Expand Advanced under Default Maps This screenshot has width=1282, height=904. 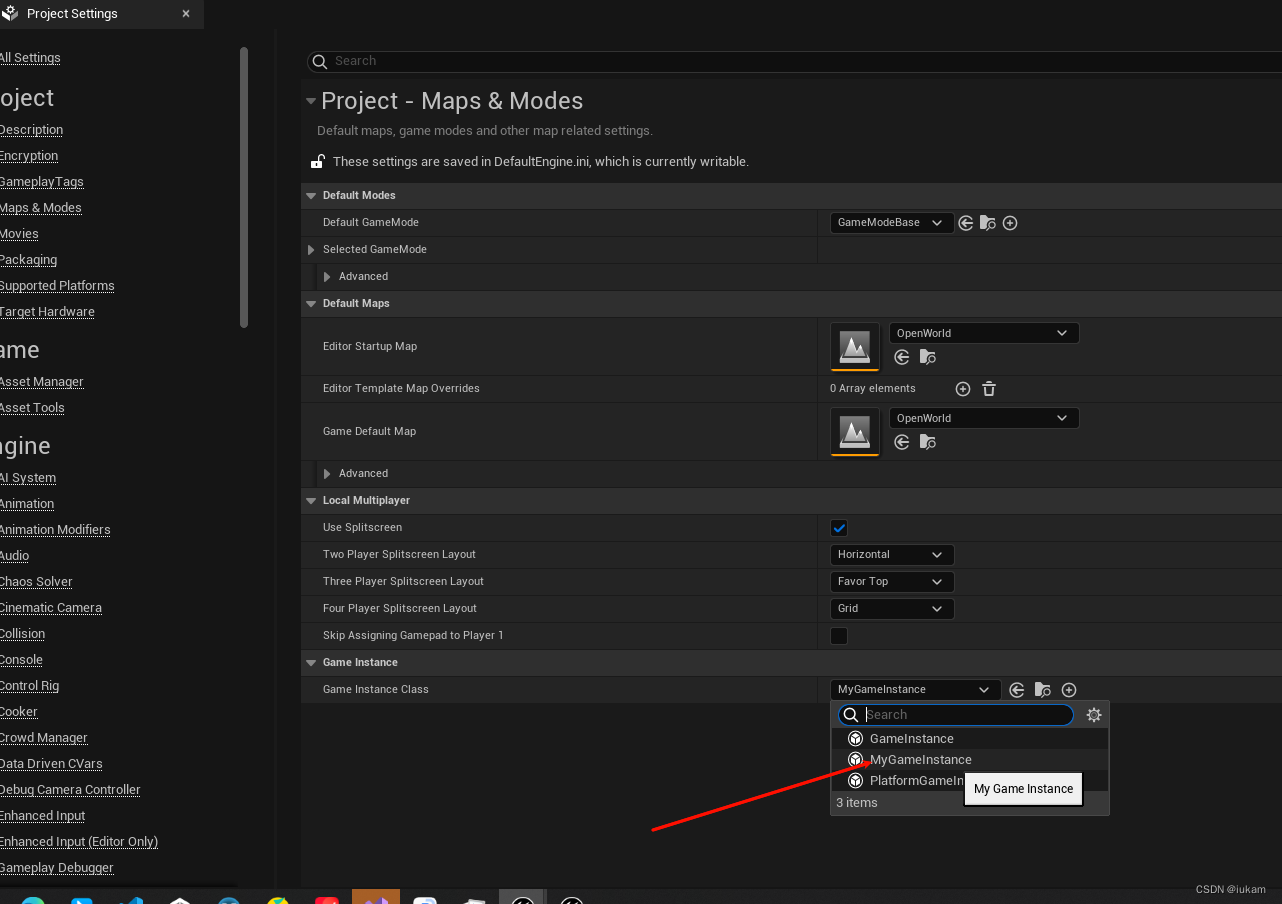point(327,474)
